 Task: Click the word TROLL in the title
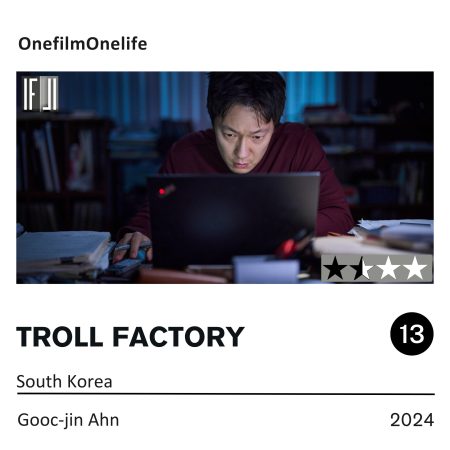click(60, 337)
